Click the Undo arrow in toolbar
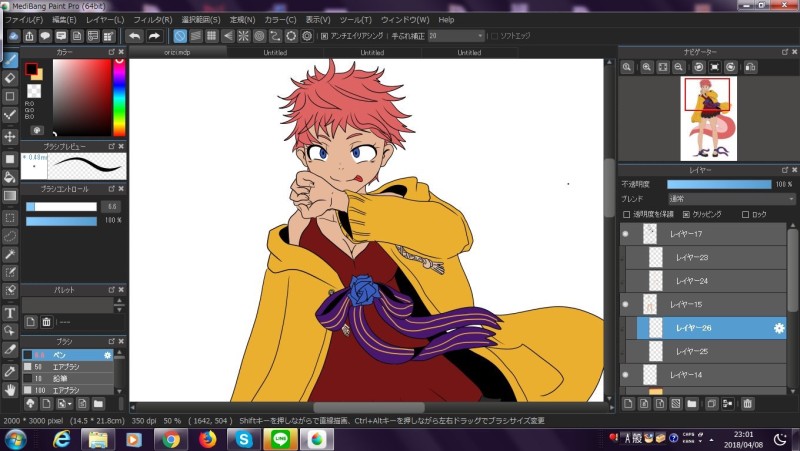800x451 pixels. click(135, 36)
